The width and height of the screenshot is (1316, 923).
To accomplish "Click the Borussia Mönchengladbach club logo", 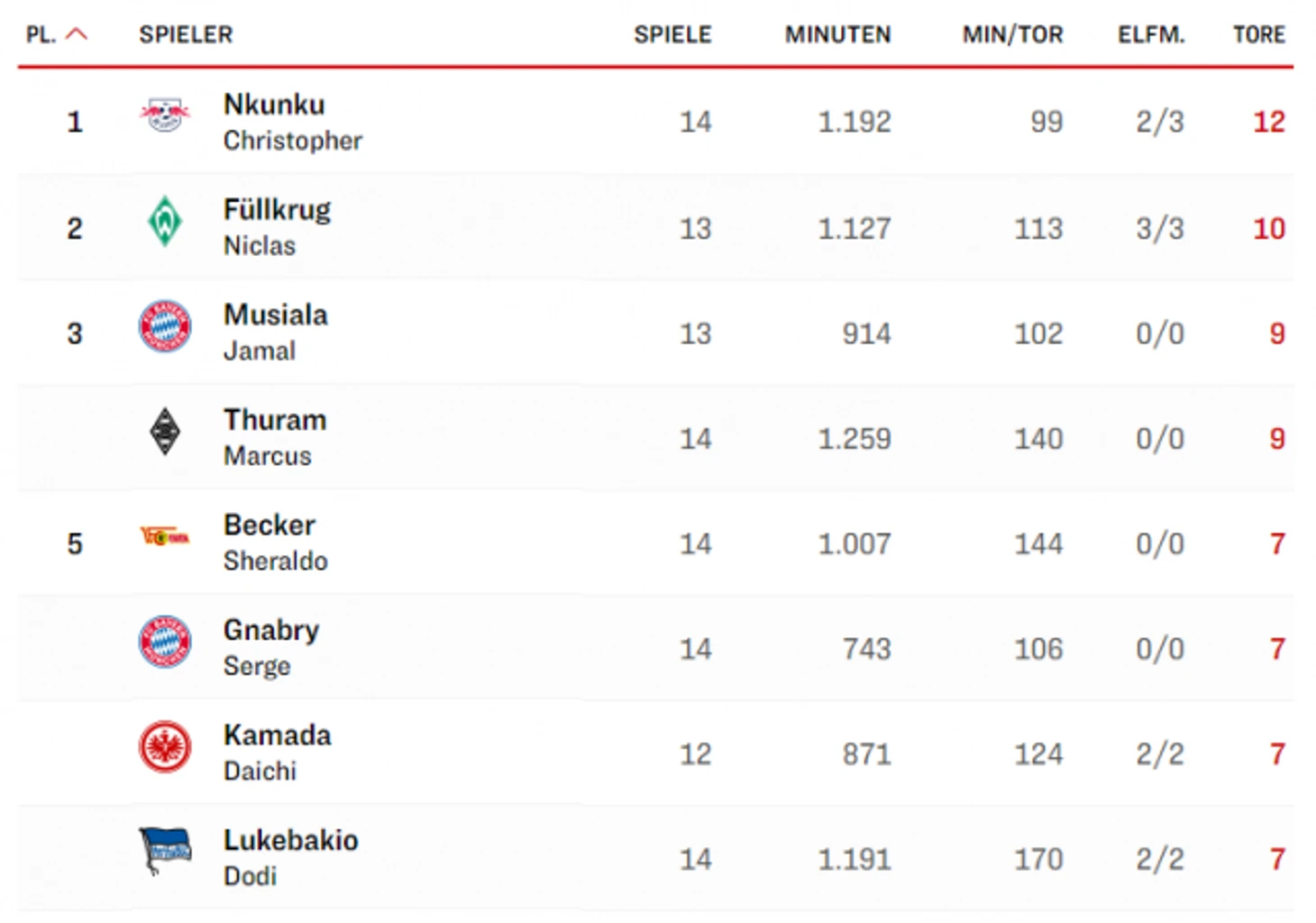I will coord(165,432).
